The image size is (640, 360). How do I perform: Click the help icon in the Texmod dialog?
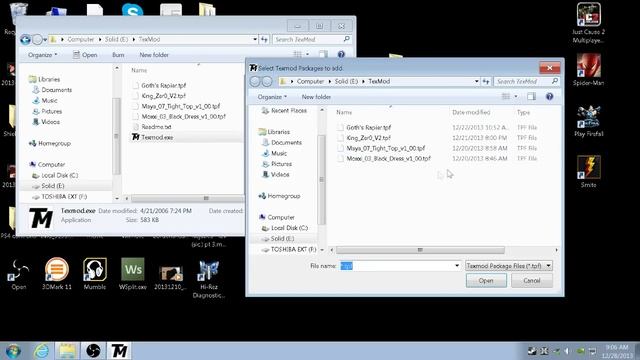point(549,97)
